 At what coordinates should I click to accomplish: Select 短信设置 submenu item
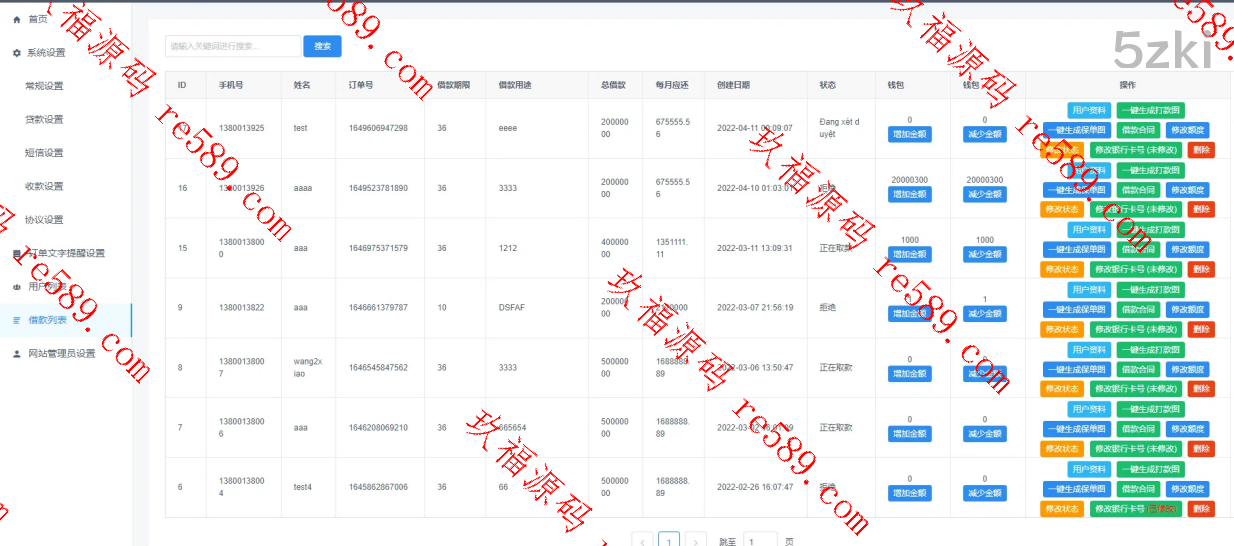click(x=44, y=153)
